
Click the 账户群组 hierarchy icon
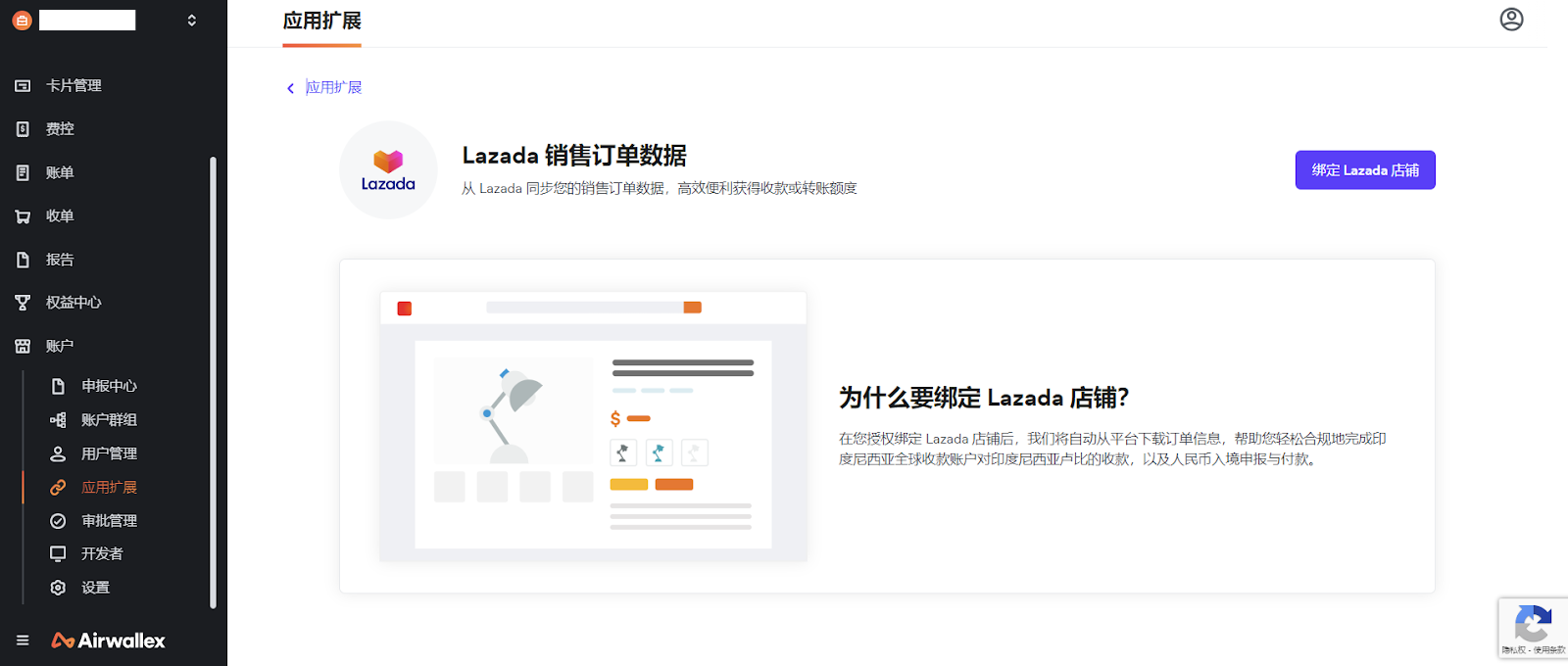coord(58,420)
